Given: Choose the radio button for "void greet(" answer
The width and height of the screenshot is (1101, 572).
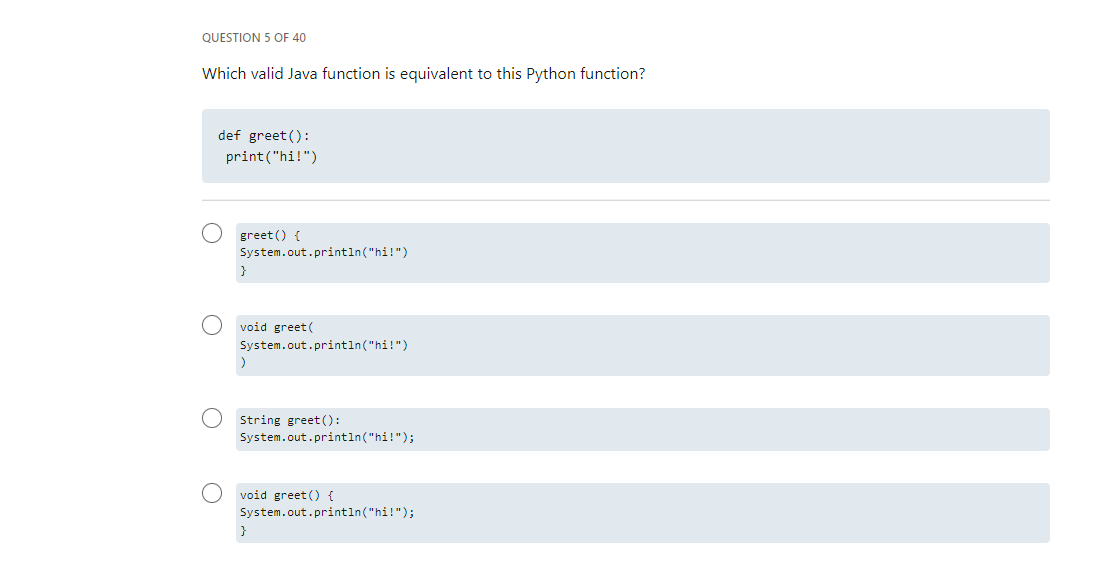Looking at the screenshot, I should pos(212,325).
